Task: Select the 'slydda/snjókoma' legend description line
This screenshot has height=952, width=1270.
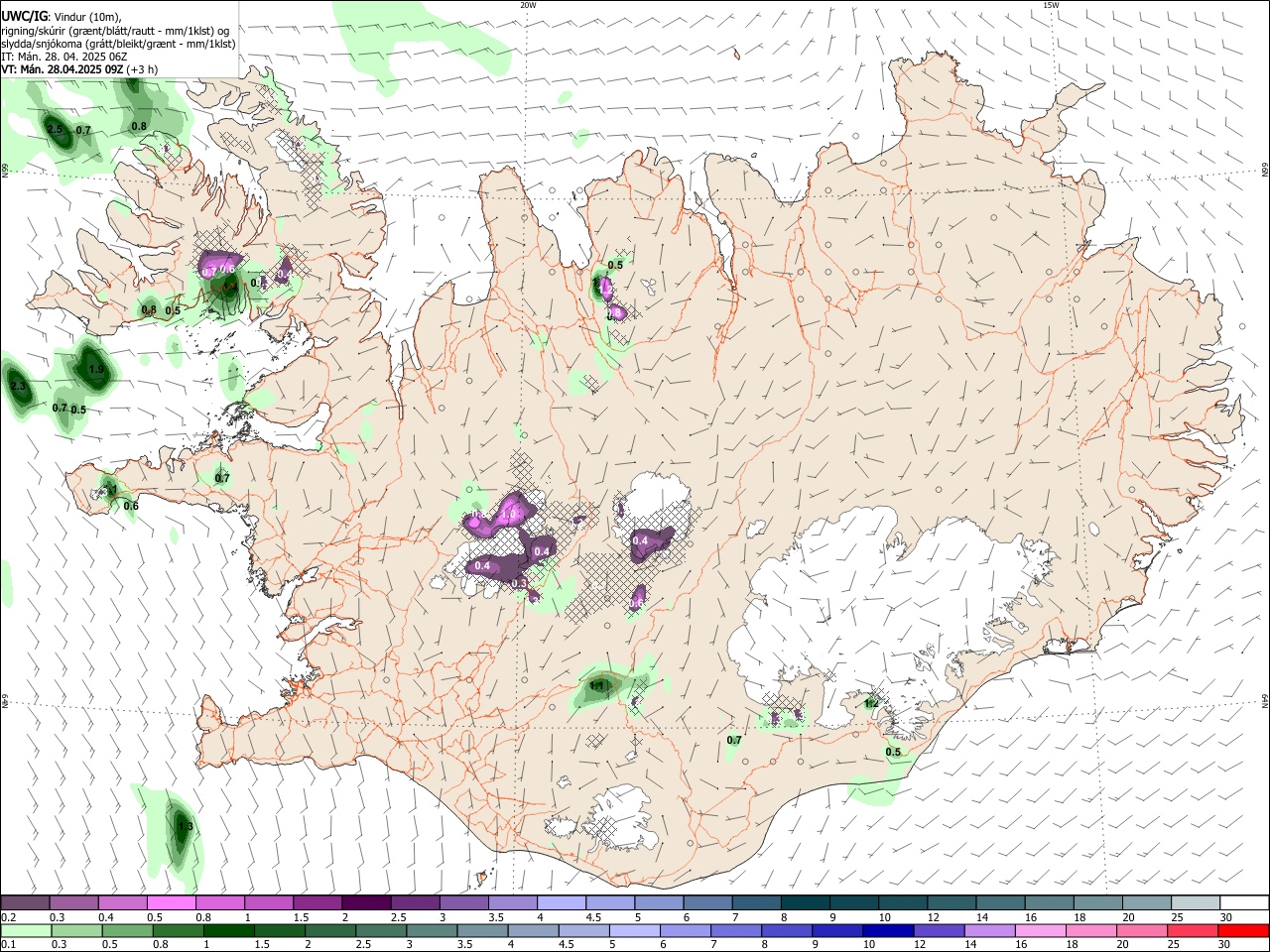Action: click(x=118, y=44)
